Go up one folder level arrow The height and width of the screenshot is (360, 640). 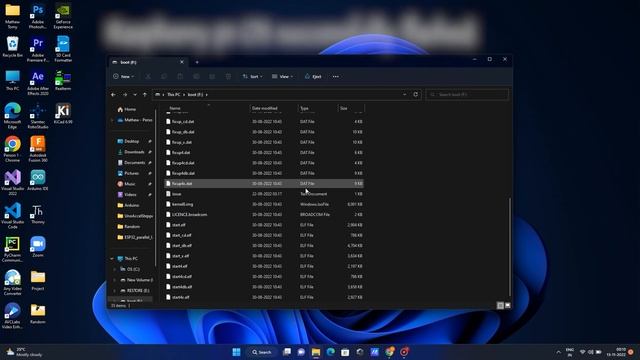(x=145, y=95)
